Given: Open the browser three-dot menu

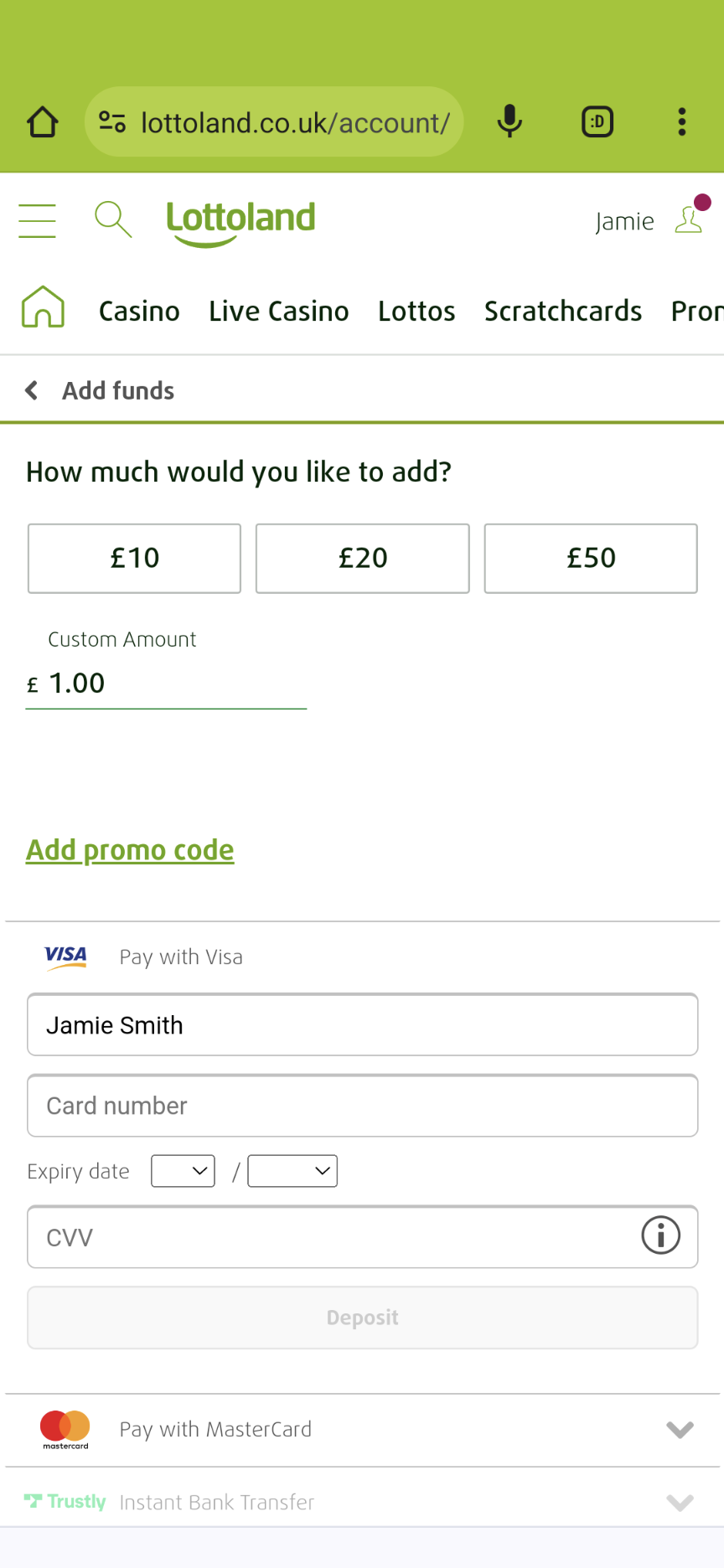Looking at the screenshot, I should [x=682, y=122].
